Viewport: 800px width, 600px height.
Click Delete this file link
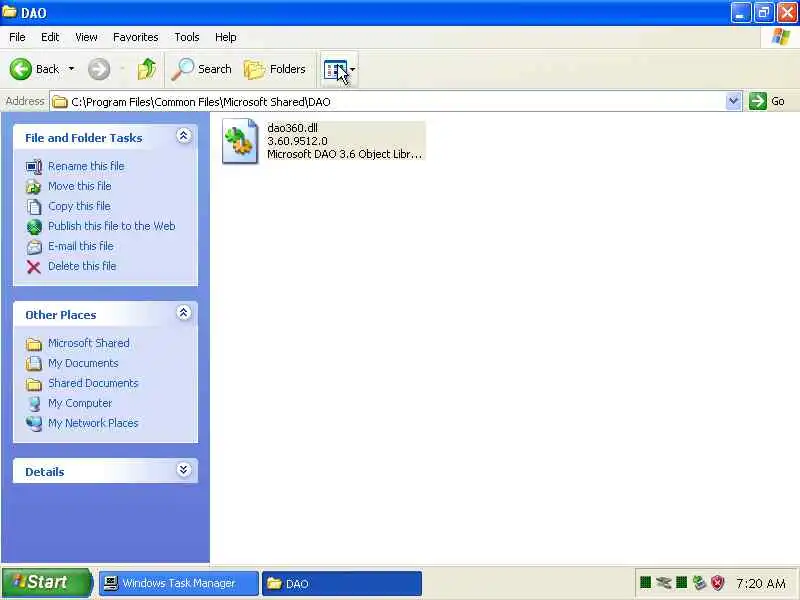point(82,265)
